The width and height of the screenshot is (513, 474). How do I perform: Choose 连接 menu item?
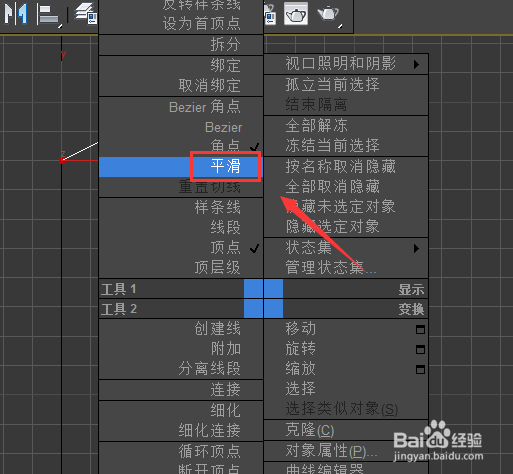coord(225,390)
